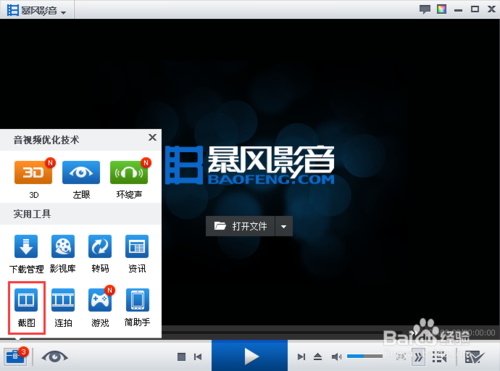Image resolution: width=500 pixels, height=371 pixels.
Task: Open the 游戏 games icon
Action: 100,300
